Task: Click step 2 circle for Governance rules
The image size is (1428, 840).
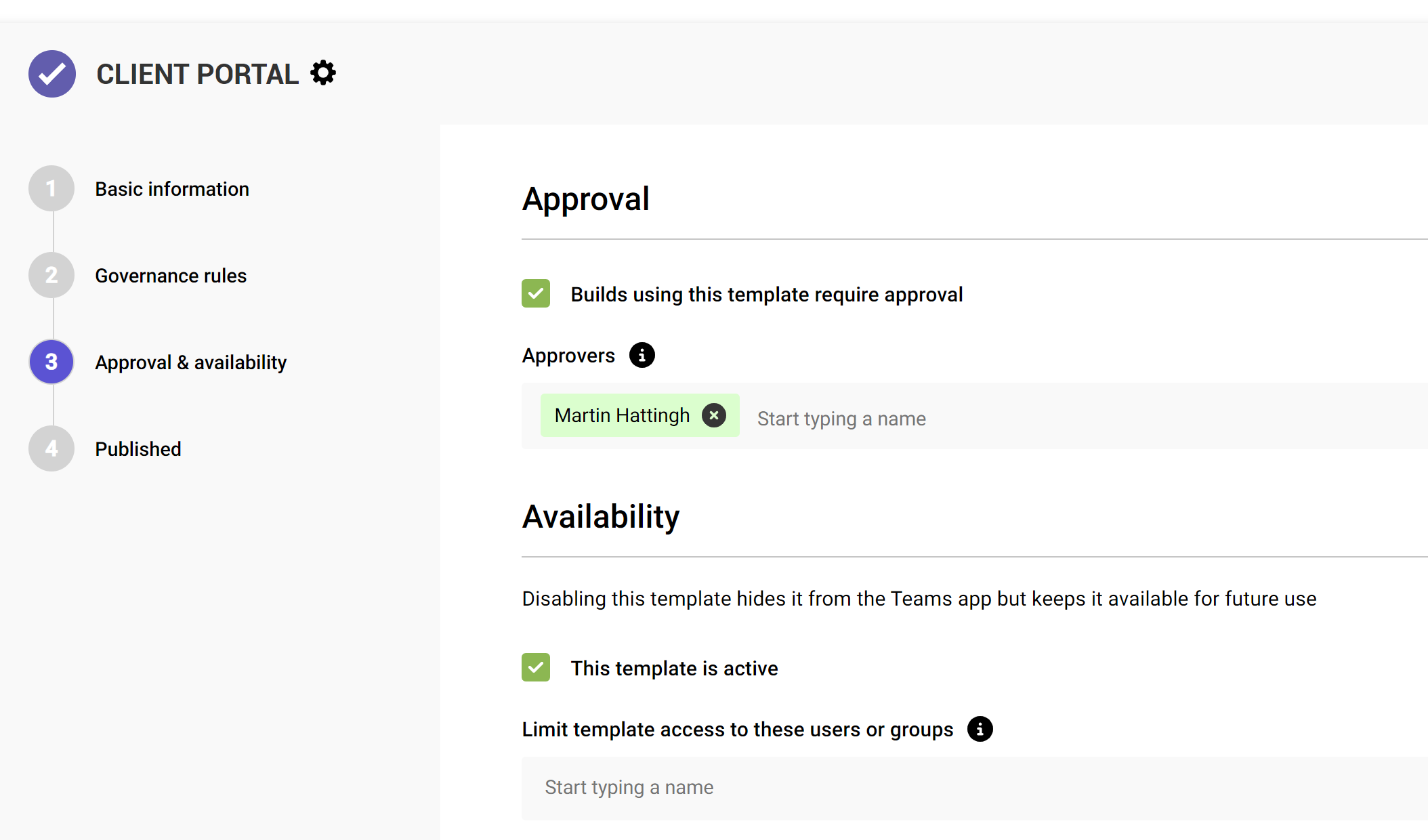Action: click(51, 275)
